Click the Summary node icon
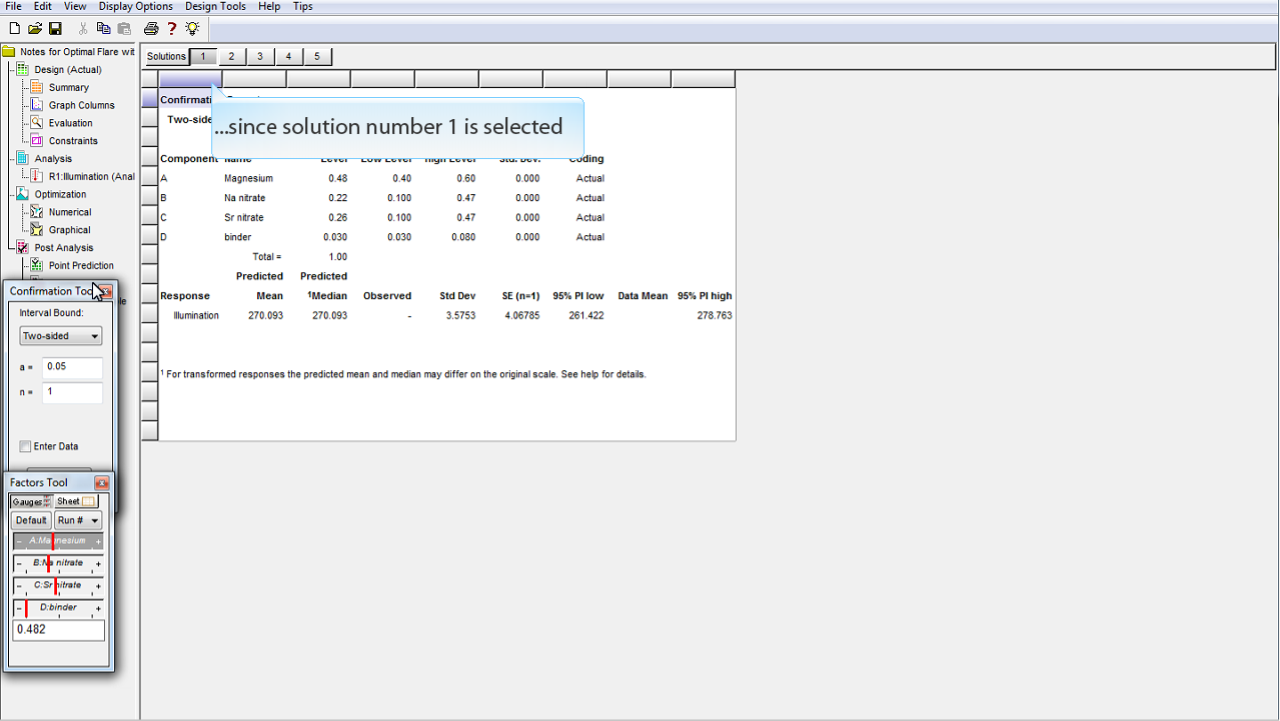The width and height of the screenshot is (1280, 721). point(37,87)
